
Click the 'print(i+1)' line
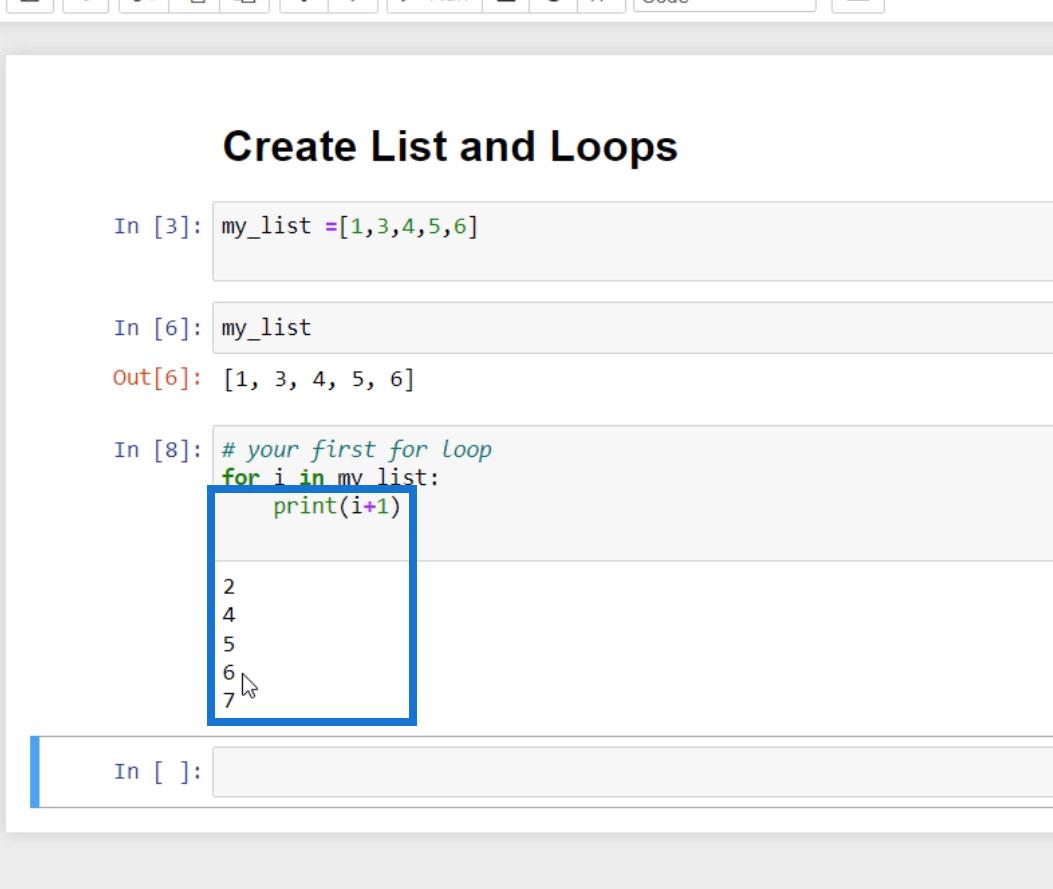(x=336, y=506)
